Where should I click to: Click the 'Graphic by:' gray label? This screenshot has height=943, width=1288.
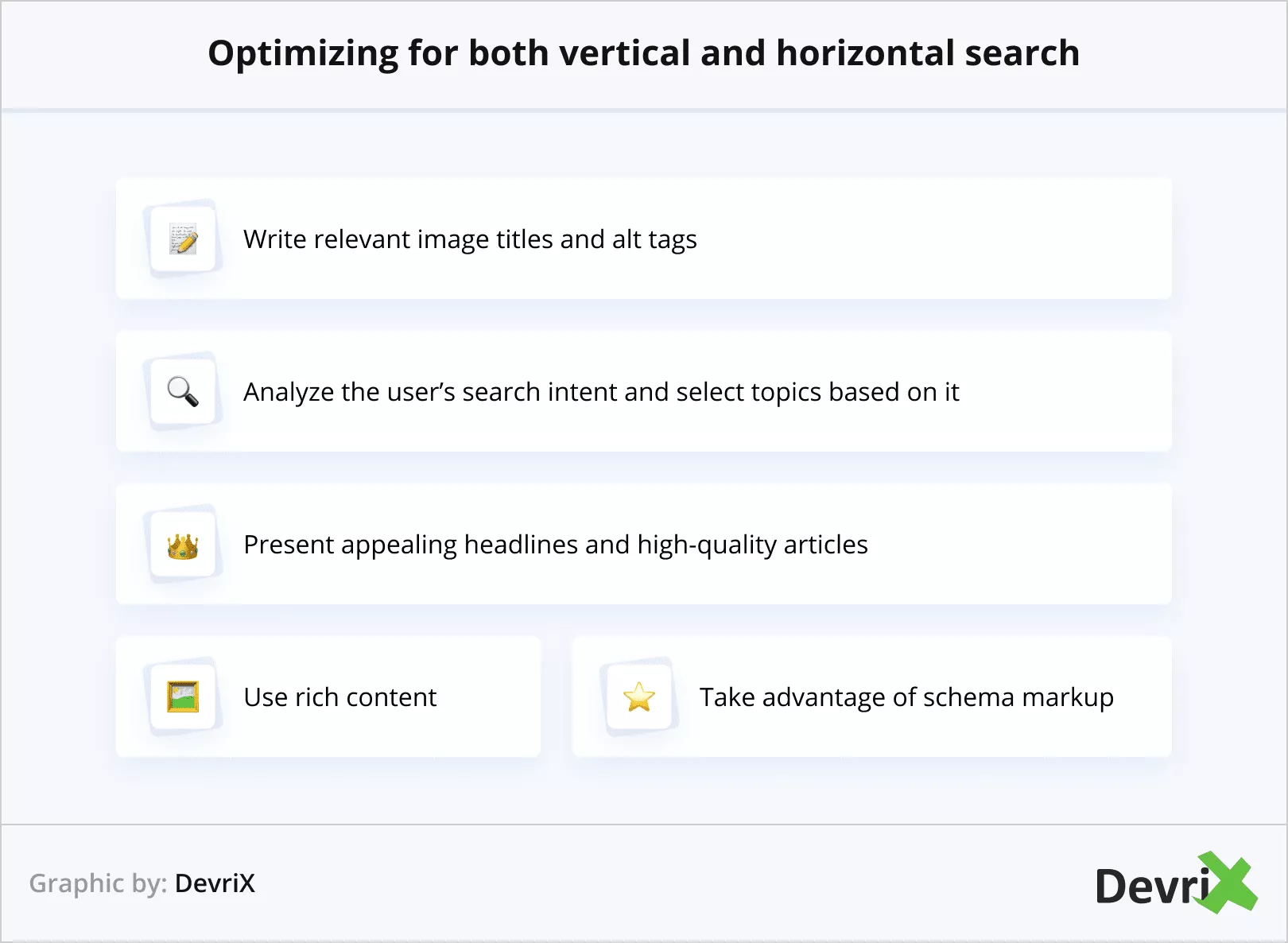[x=98, y=883]
